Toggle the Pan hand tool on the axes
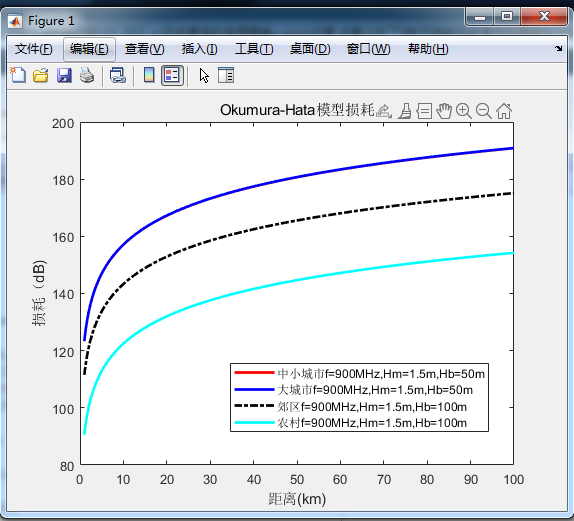Viewport: 574px width, 521px height. (x=444, y=111)
